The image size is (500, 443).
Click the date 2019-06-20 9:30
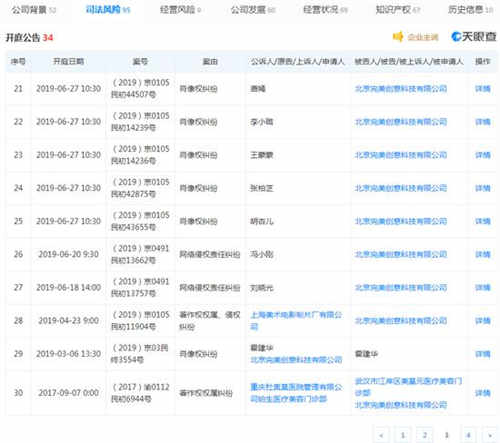coord(69,255)
